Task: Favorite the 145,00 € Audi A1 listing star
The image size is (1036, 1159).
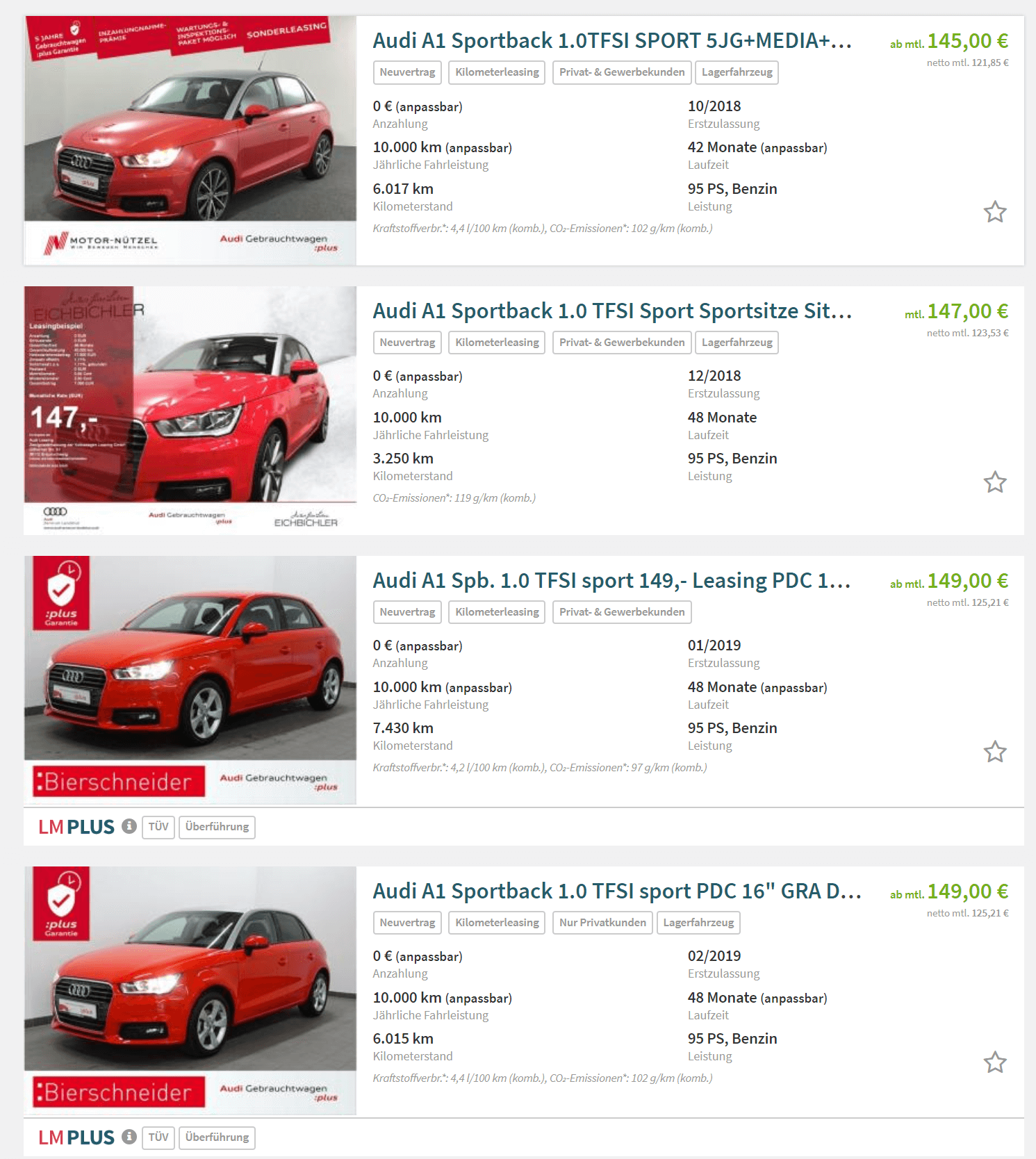Action: coord(995,212)
